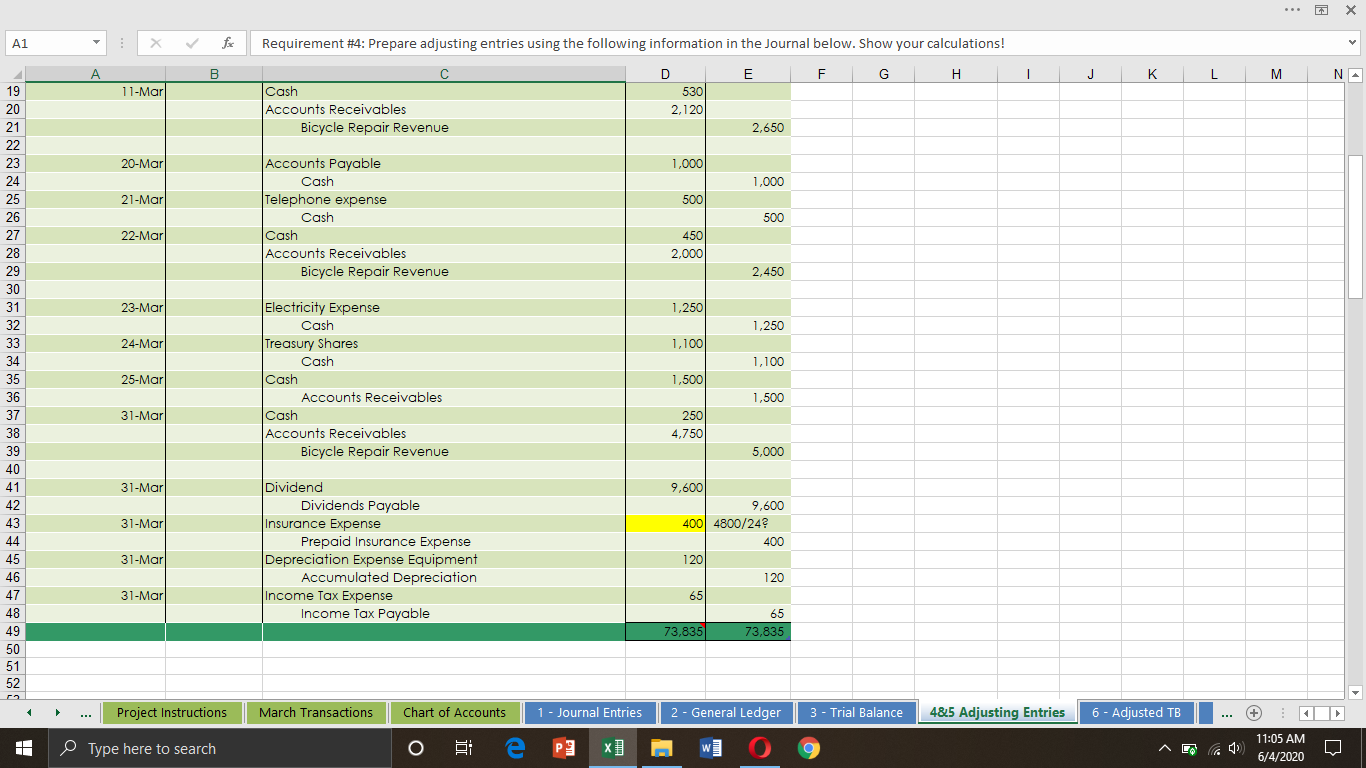Expand hidden icons chevron in system tray
The height and width of the screenshot is (768, 1366).
[1166, 747]
